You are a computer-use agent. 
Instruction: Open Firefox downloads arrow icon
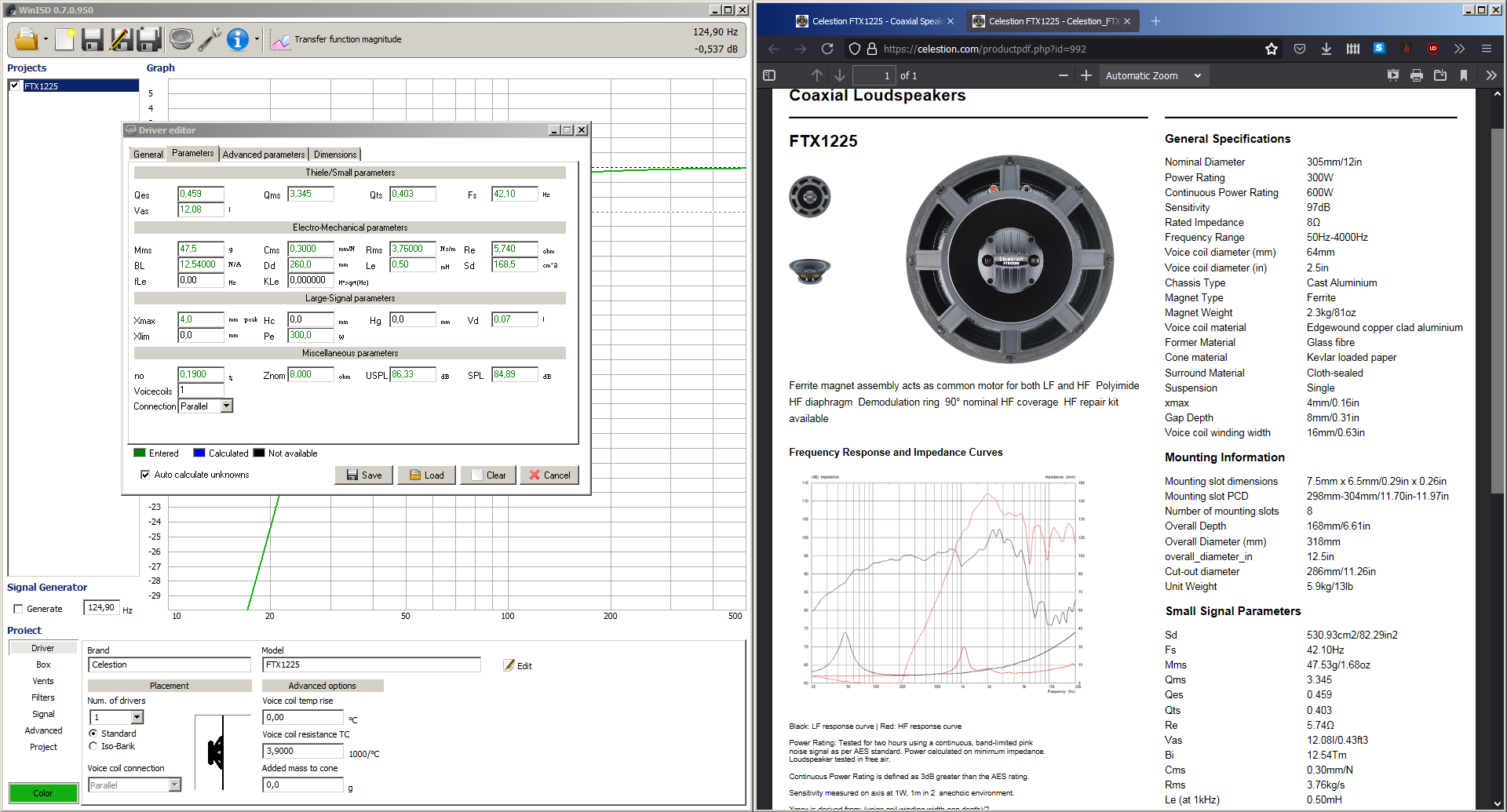[1326, 49]
